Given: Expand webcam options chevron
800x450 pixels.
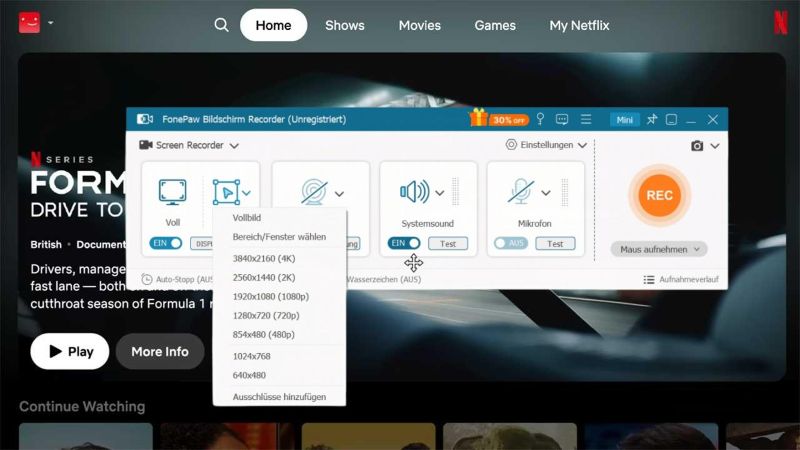Looking at the screenshot, I should coord(339,194).
